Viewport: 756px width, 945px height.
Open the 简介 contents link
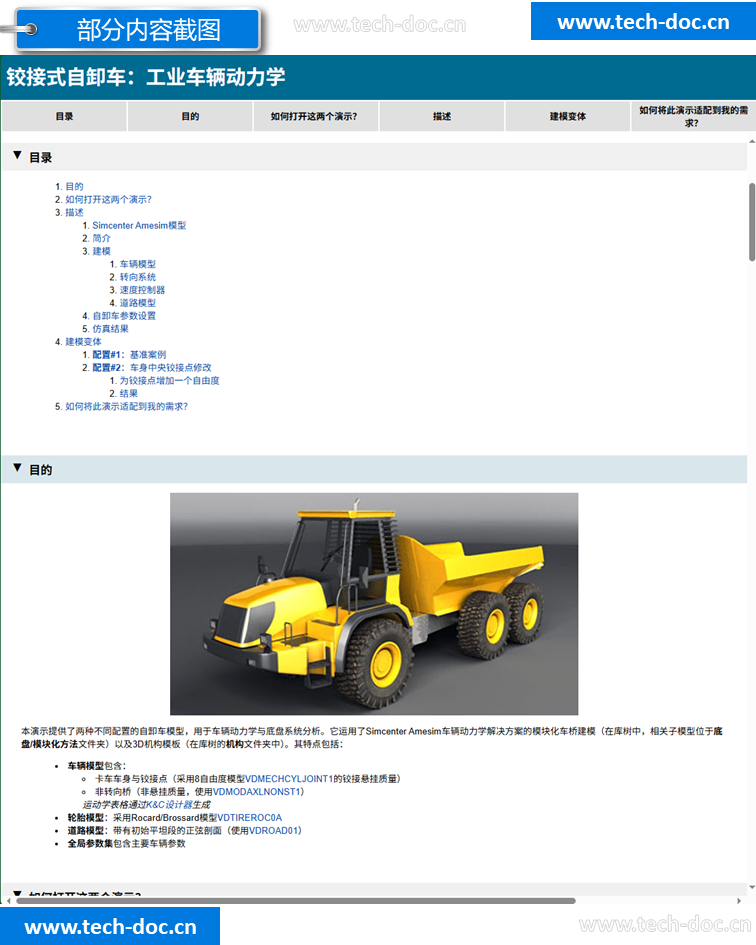pos(101,239)
